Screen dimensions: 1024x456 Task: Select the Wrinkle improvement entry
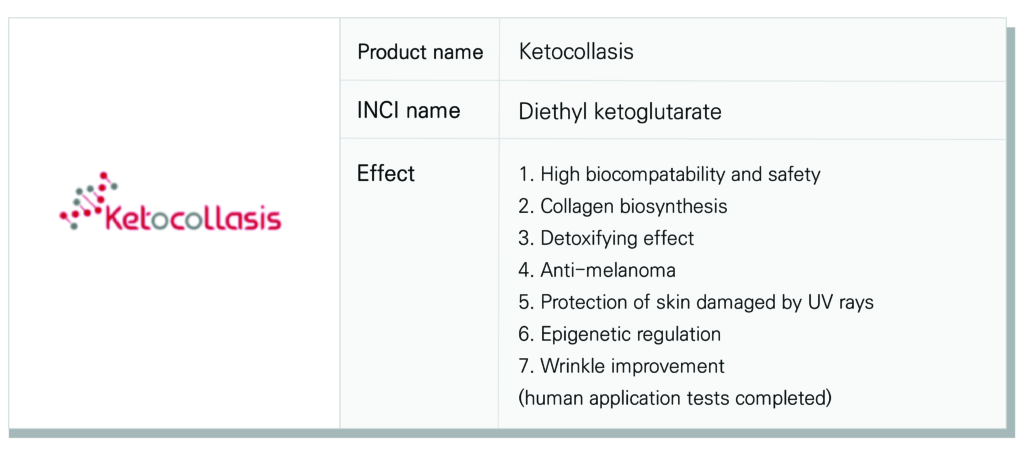click(622, 366)
